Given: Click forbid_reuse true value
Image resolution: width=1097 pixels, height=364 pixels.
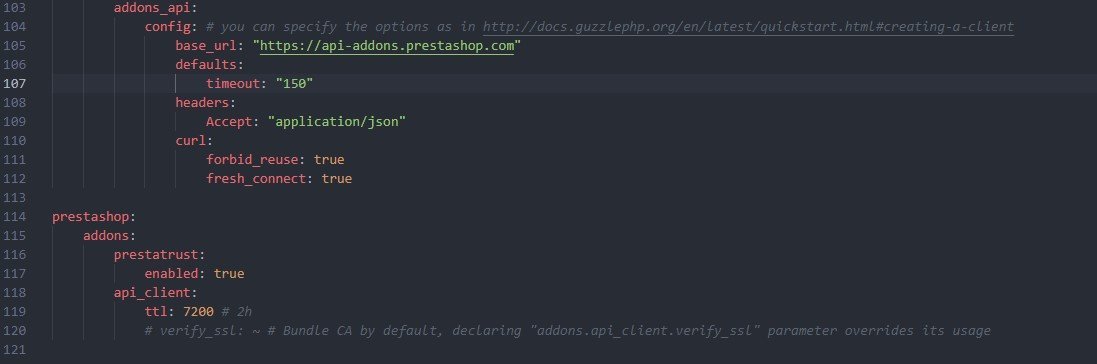Looking at the screenshot, I should tap(329, 160).
